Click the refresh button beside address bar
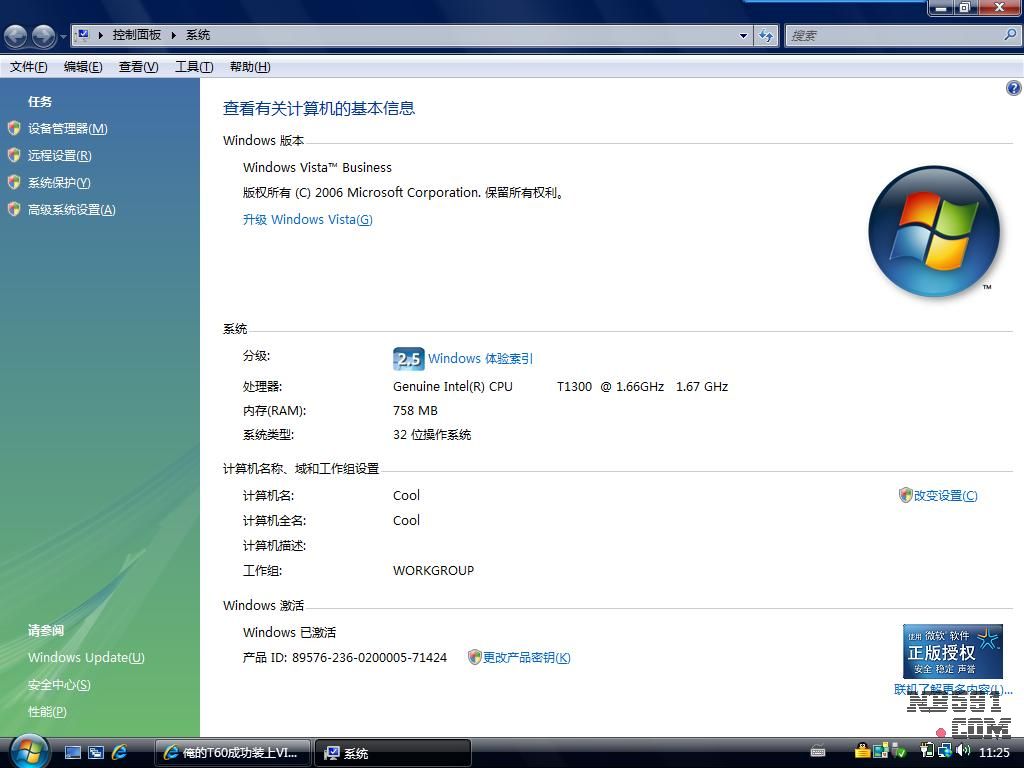Image resolution: width=1024 pixels, height=768 pixels. (766, 35)
